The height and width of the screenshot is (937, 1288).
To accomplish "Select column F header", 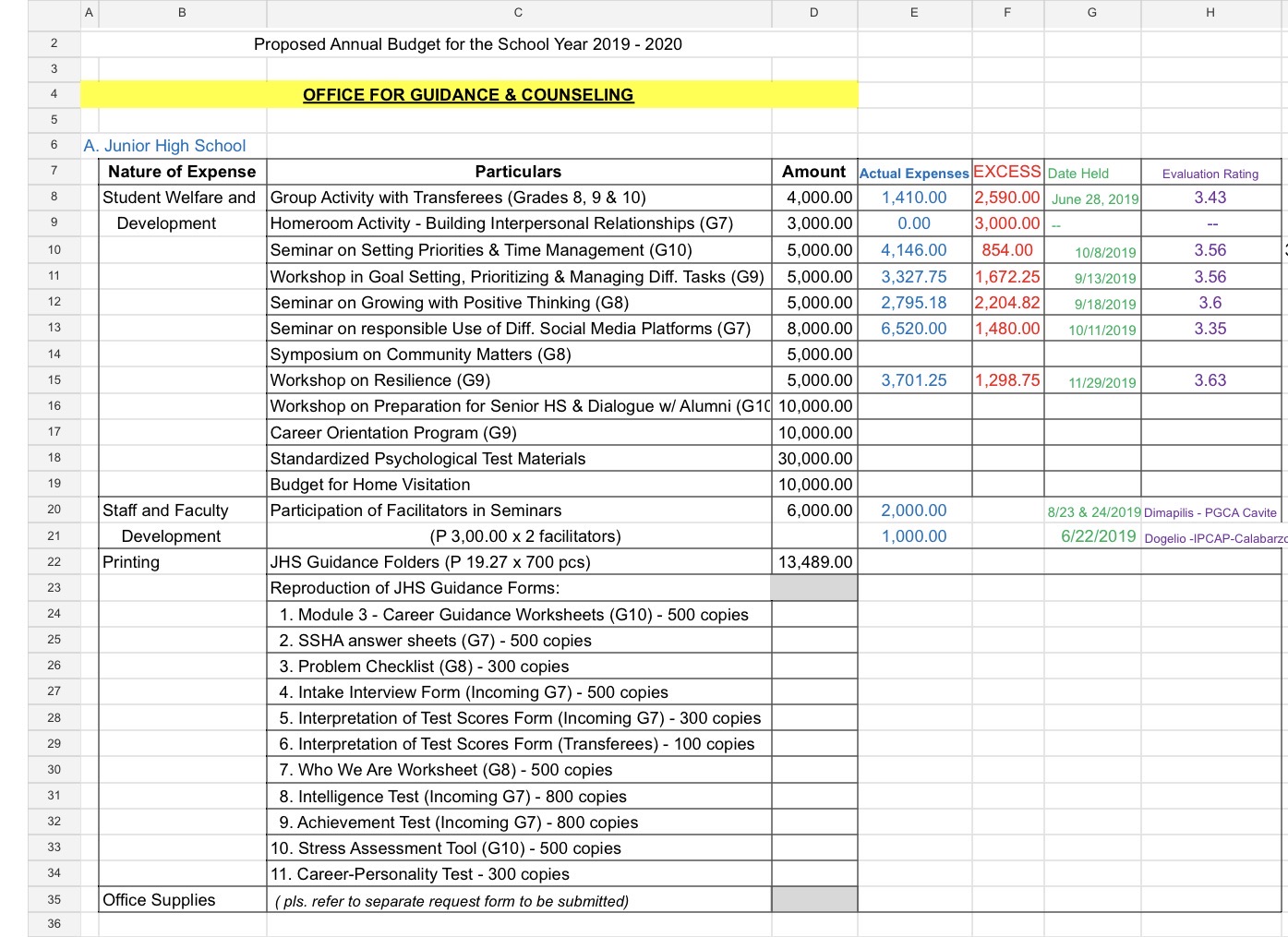I will [1007, 13].
